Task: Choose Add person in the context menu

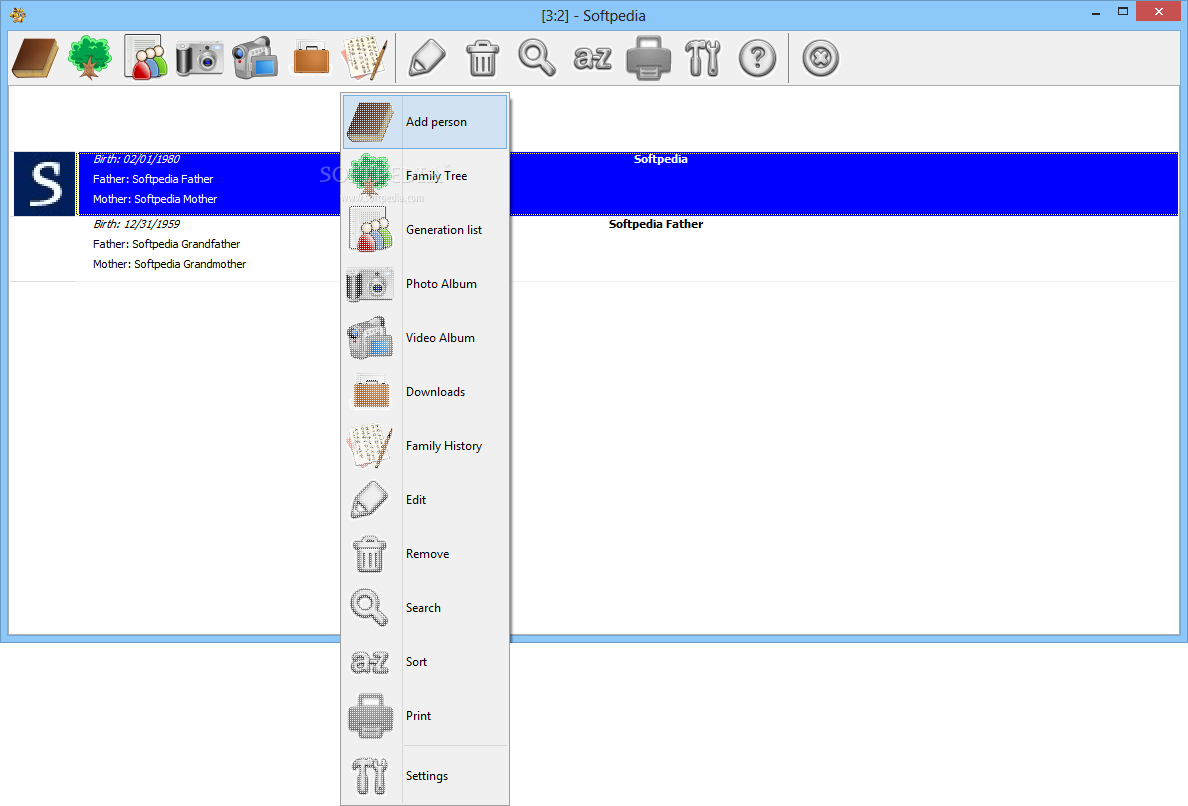Action: [425, 122]
